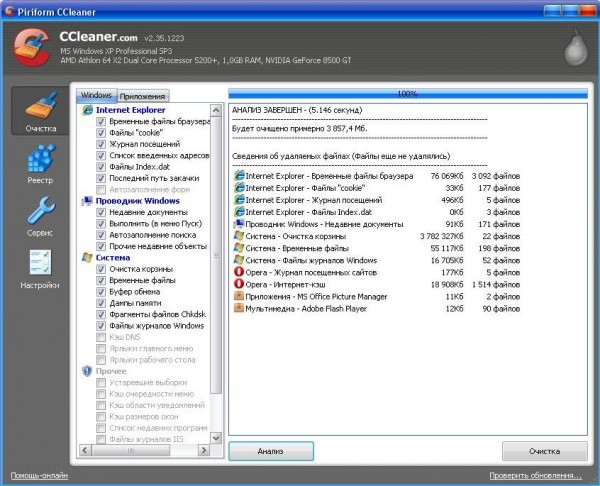The height and width of the screenshot is (486, 600).
Task: Click the icon beside Система - Файлы журналов Windows
Action: click(239, 260)
